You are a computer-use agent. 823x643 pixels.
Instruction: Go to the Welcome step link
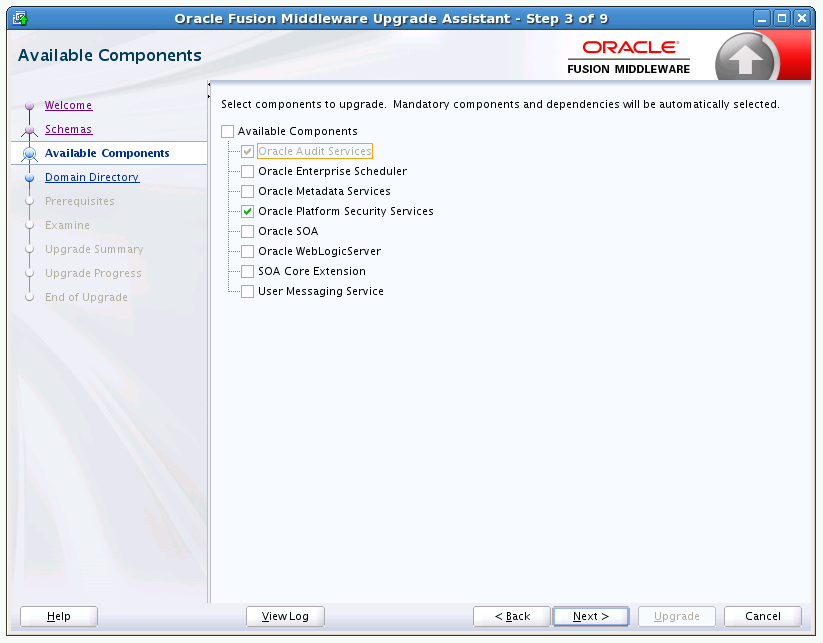coord(68,106)
